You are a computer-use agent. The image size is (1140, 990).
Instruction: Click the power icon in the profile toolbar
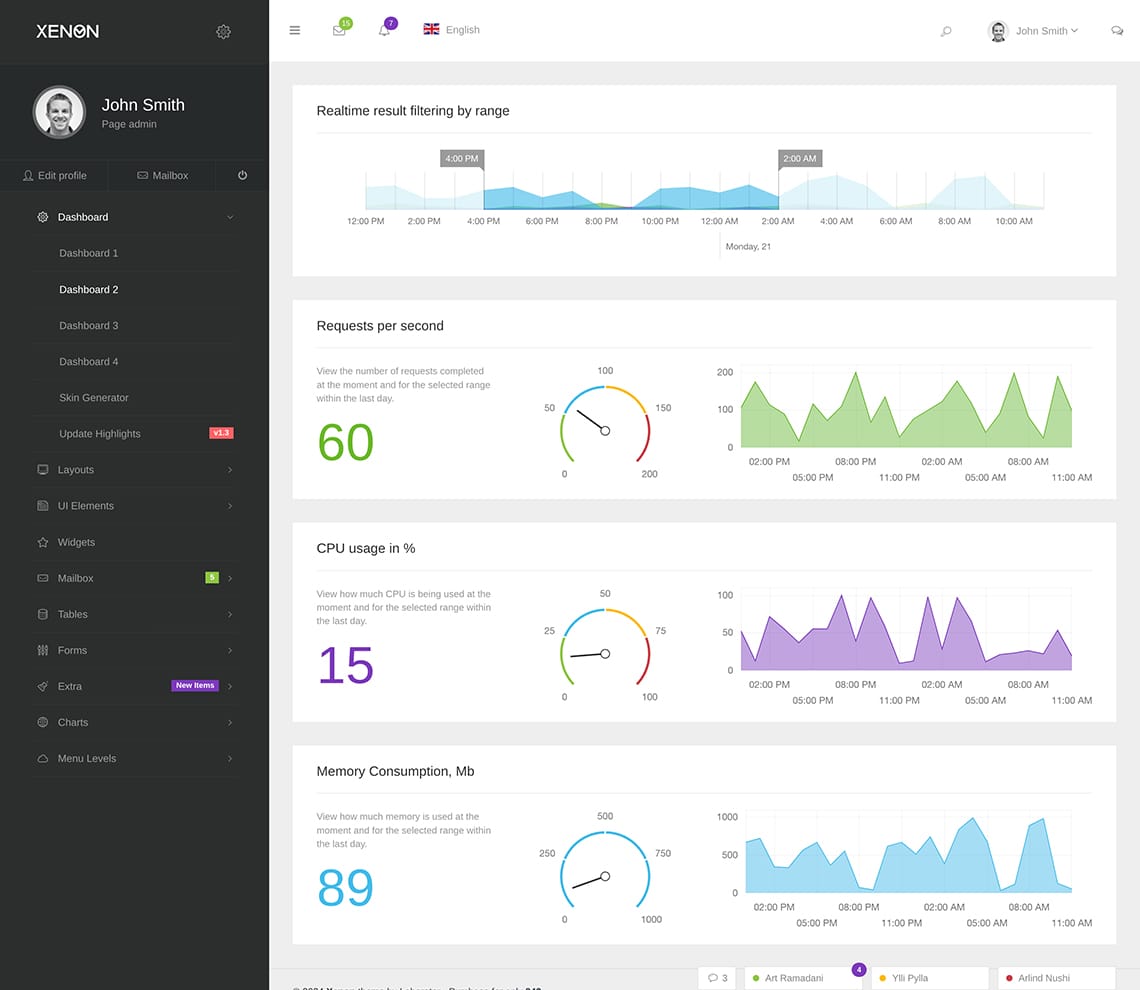(241, 175)
